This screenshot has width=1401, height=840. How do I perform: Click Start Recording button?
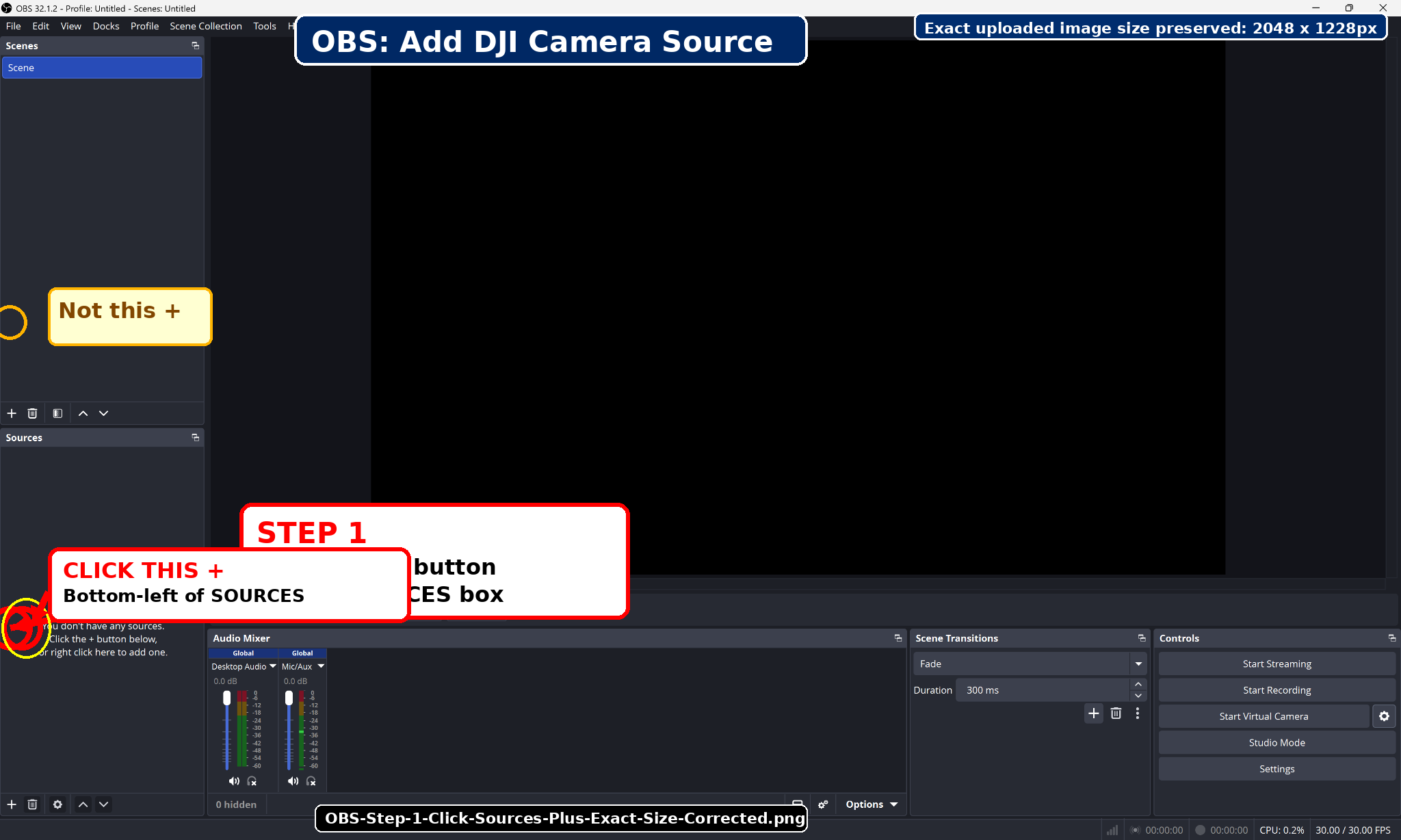(1276, 690)
